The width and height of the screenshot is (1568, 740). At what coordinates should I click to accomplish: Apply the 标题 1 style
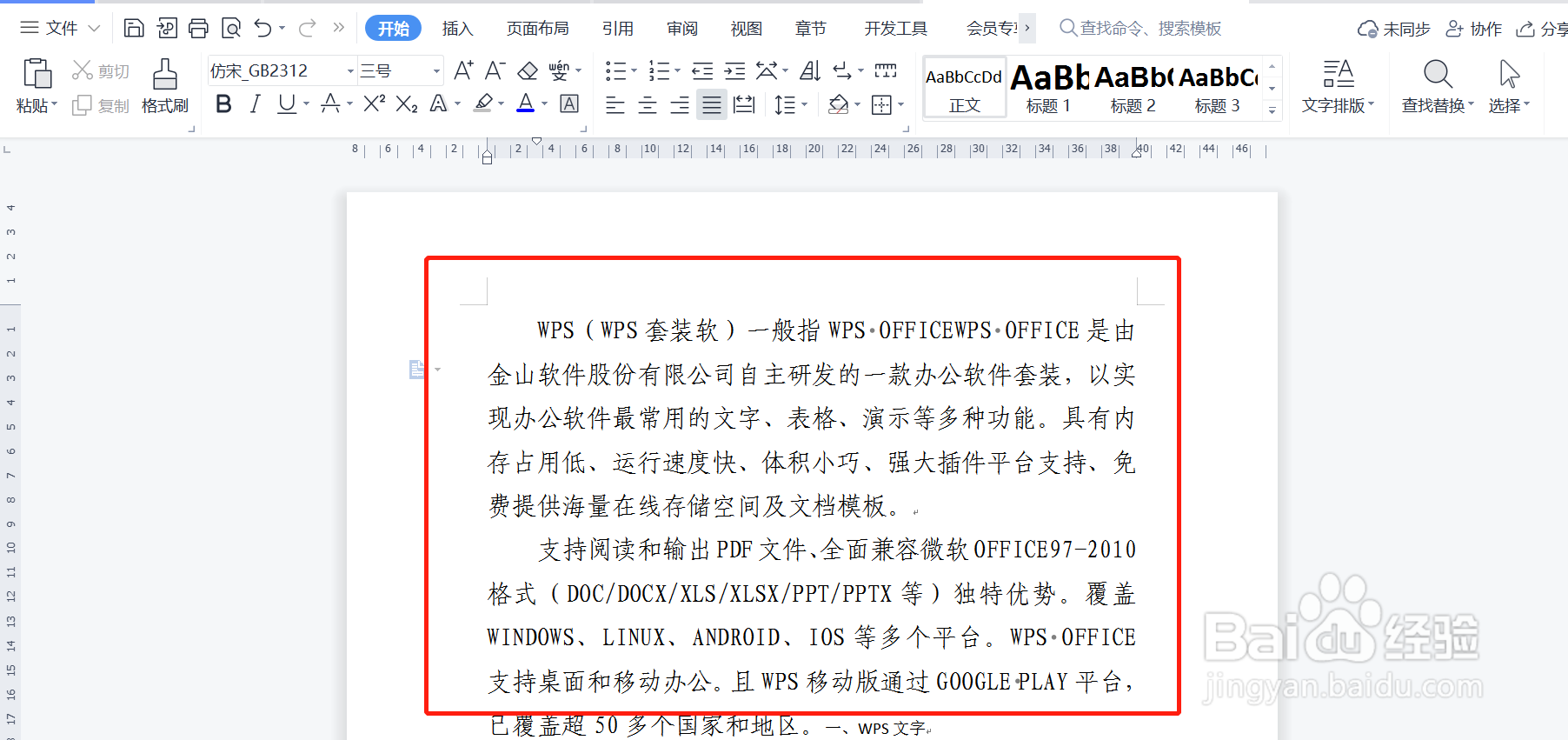(x=1048, y=88)
